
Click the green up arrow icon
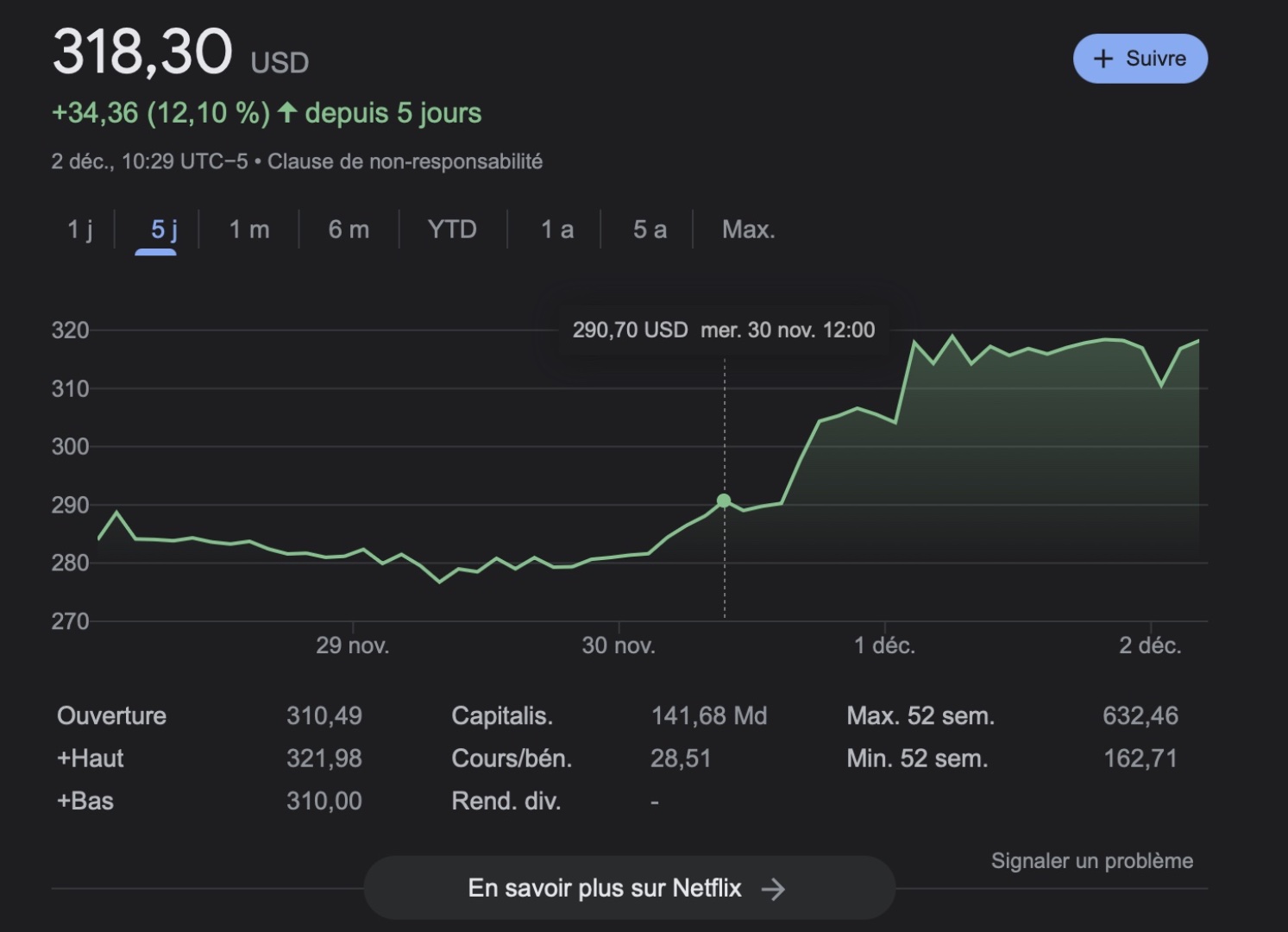287,112
